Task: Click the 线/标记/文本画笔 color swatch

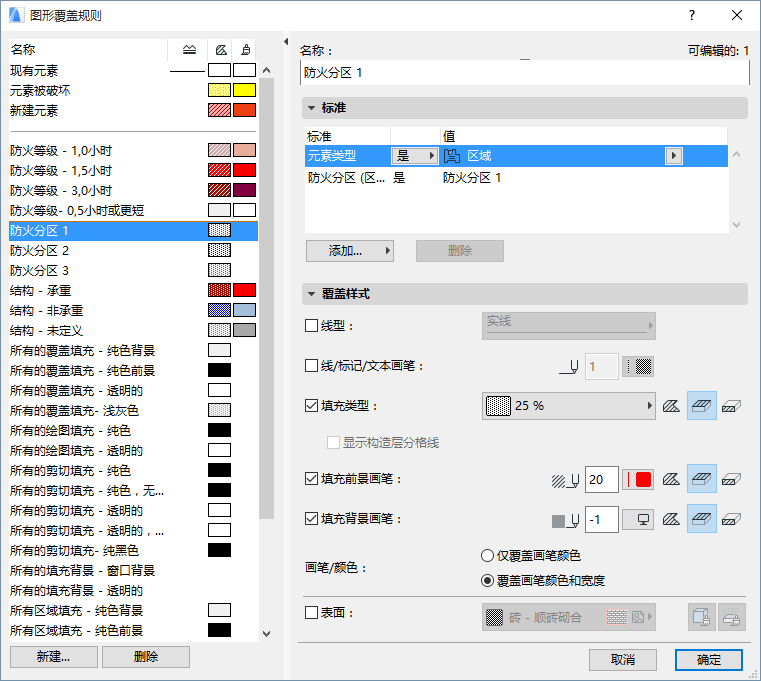Action: click(638, 366)
